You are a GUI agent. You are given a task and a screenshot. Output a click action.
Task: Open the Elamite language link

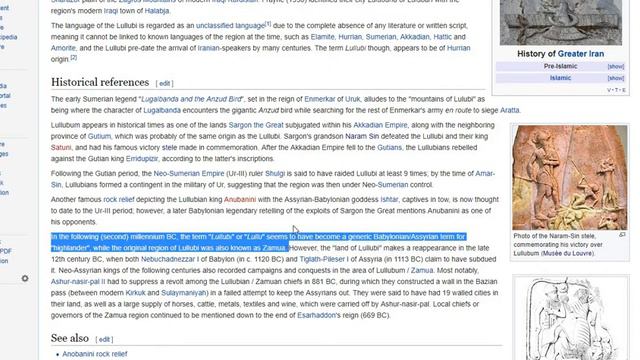point(322,37)
